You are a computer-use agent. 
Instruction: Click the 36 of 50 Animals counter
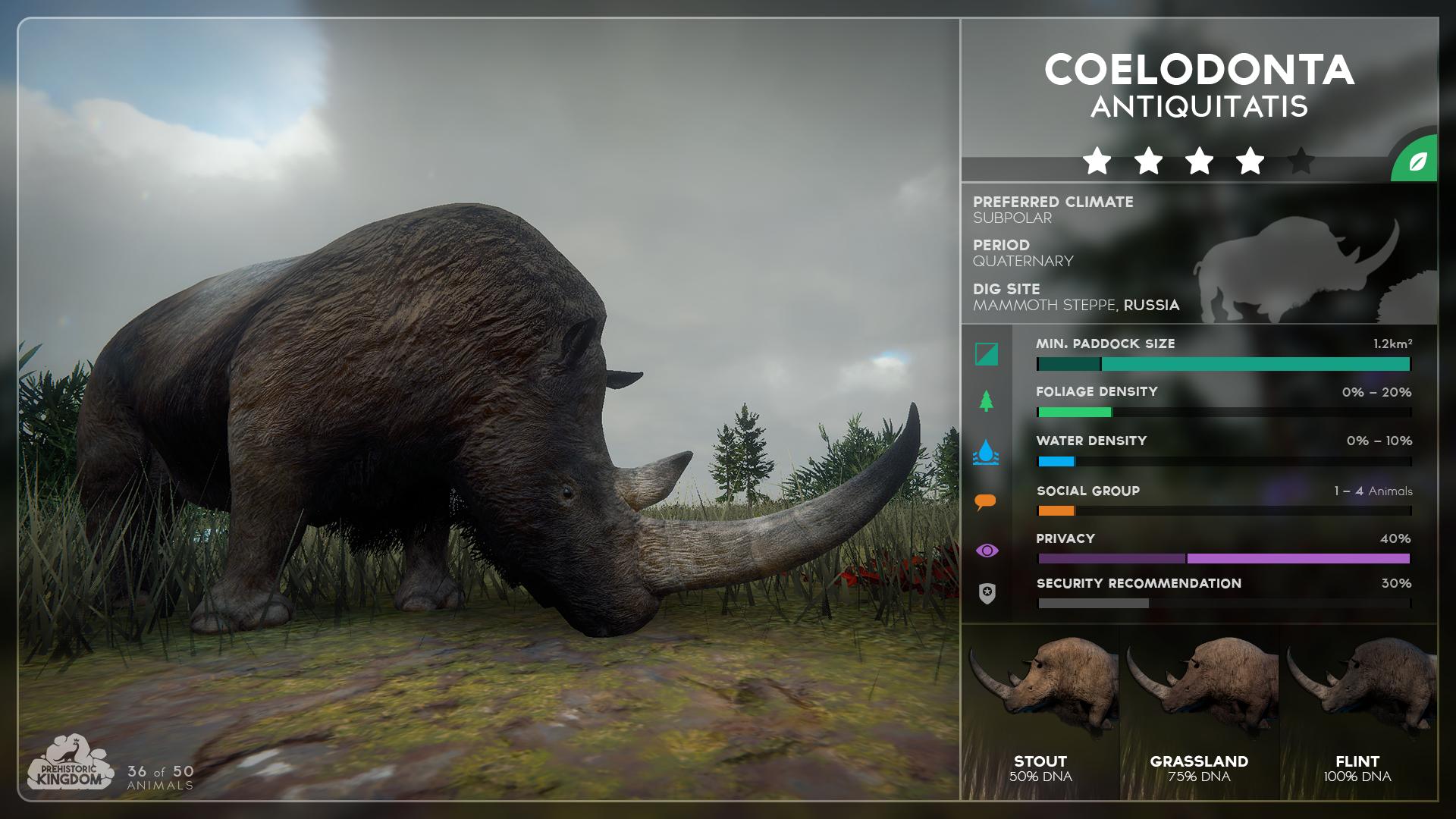pos(160,777)
